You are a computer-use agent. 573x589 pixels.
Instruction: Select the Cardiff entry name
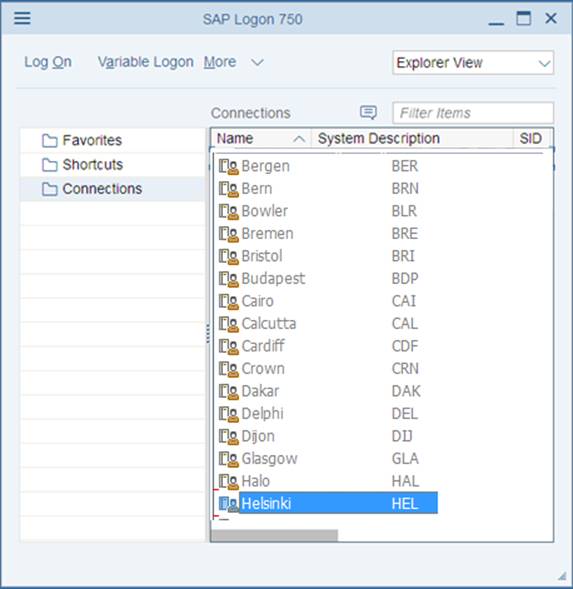coord(263,346)
